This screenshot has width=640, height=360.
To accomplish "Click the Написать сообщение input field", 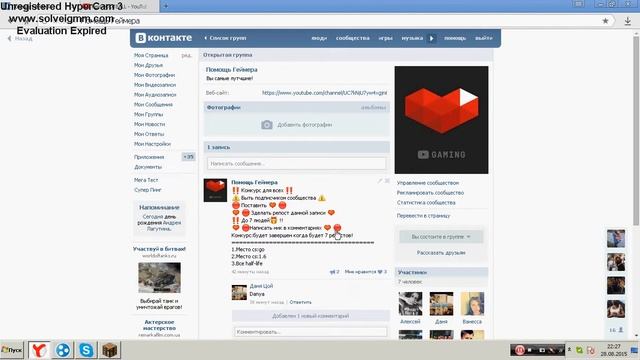I will [296, 164].
